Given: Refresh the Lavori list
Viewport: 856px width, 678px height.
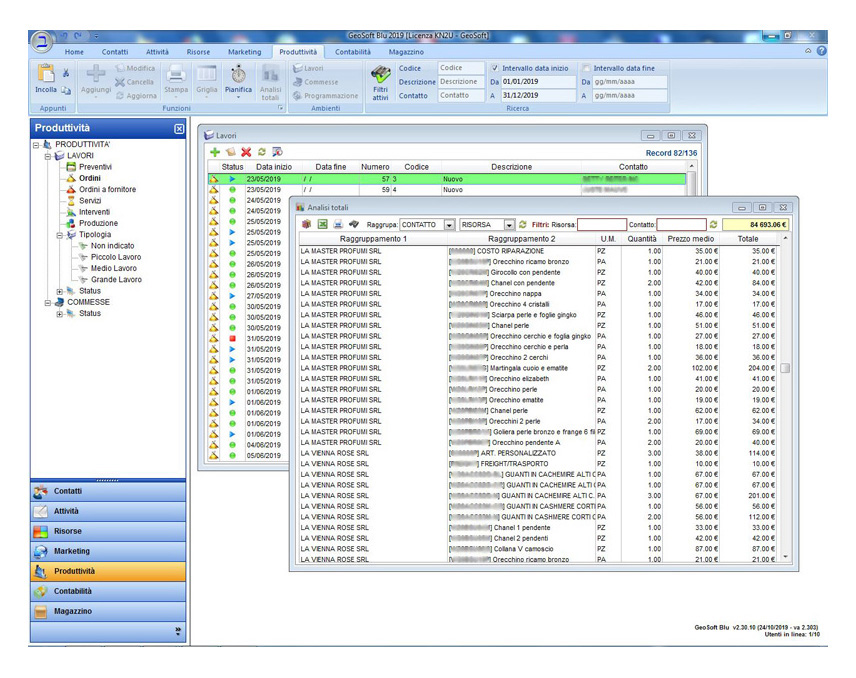Looking at the screenshot, I should coord(262,152).
